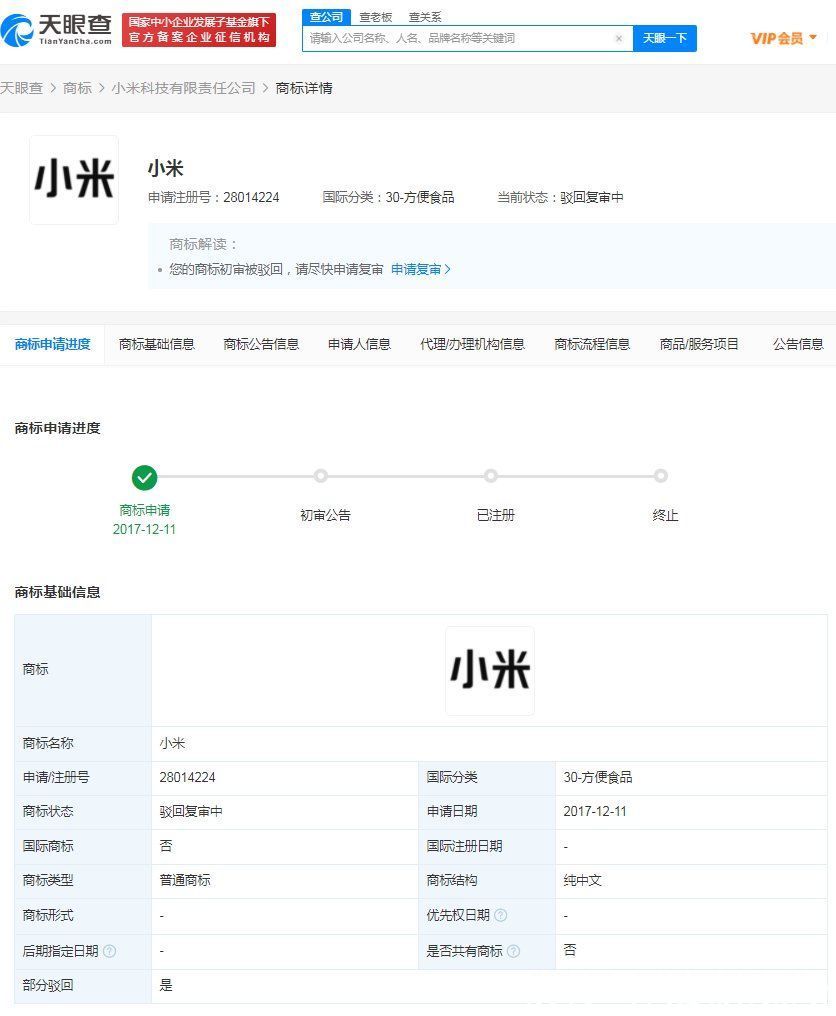Switch to the 公告信息 tab
This screenshot has width=836, height=1016.
coord(798,344)
